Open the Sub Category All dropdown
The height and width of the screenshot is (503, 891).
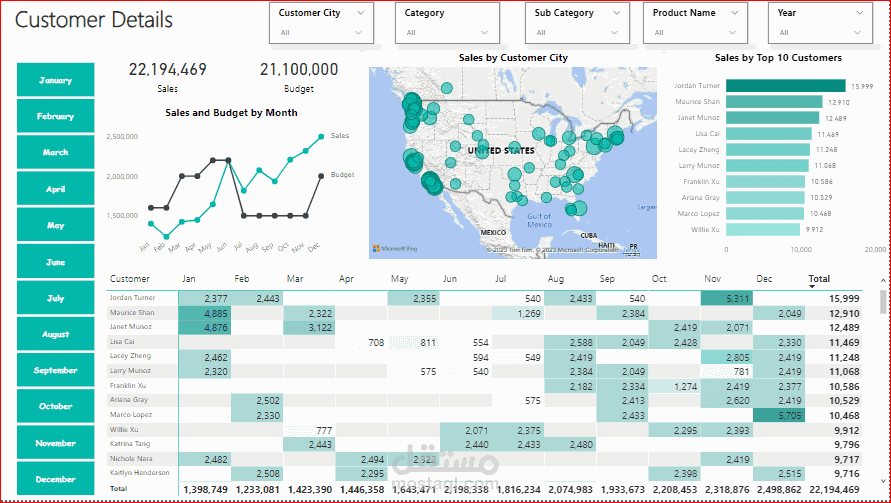click(x=577, y=32)
